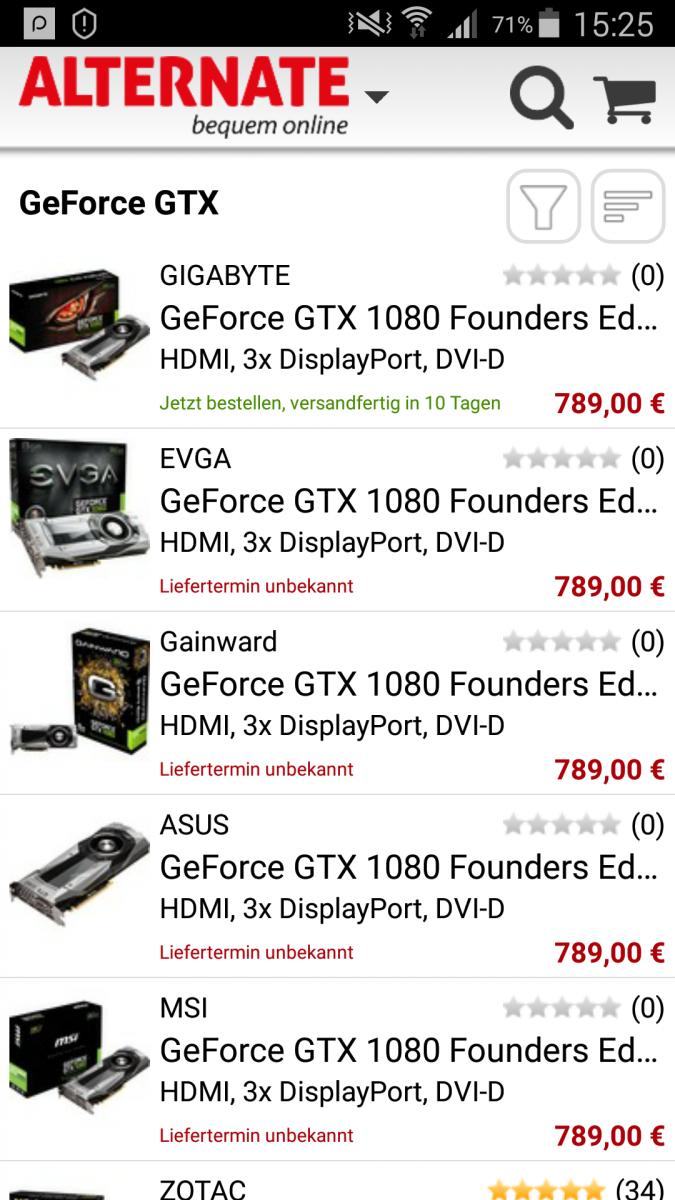
Task: Open the filter funnel button
Action: (543, 206)
